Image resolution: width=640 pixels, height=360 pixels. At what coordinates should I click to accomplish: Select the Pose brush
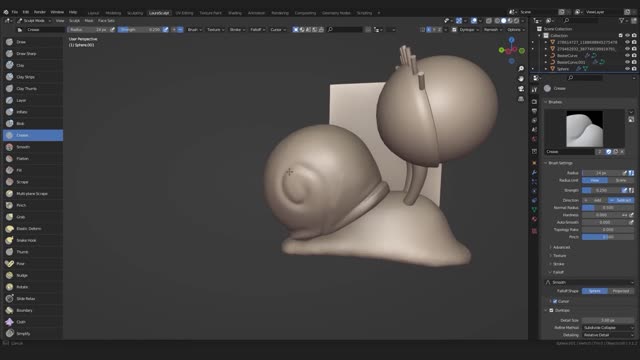(33, 264)
